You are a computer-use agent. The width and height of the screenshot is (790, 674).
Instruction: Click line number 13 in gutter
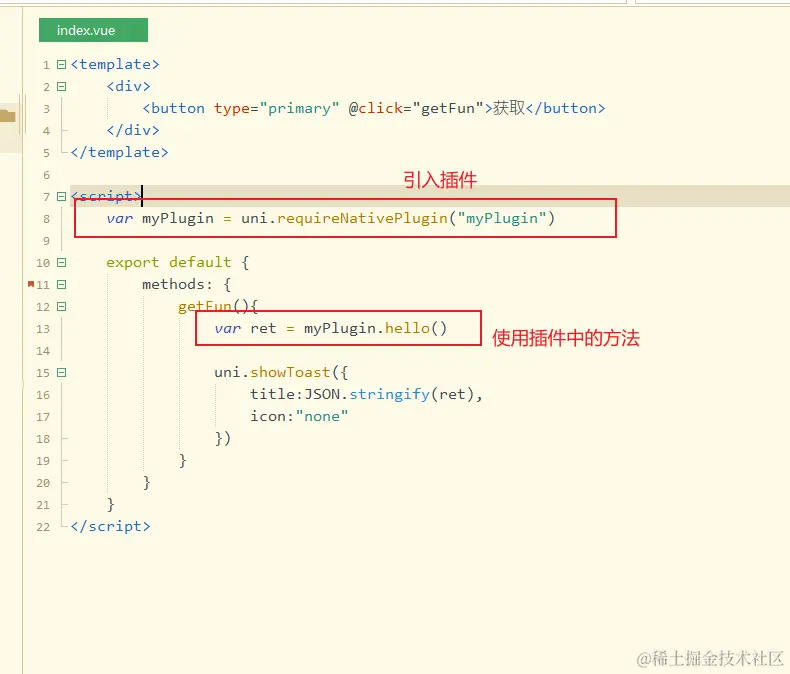pos(43,329)
